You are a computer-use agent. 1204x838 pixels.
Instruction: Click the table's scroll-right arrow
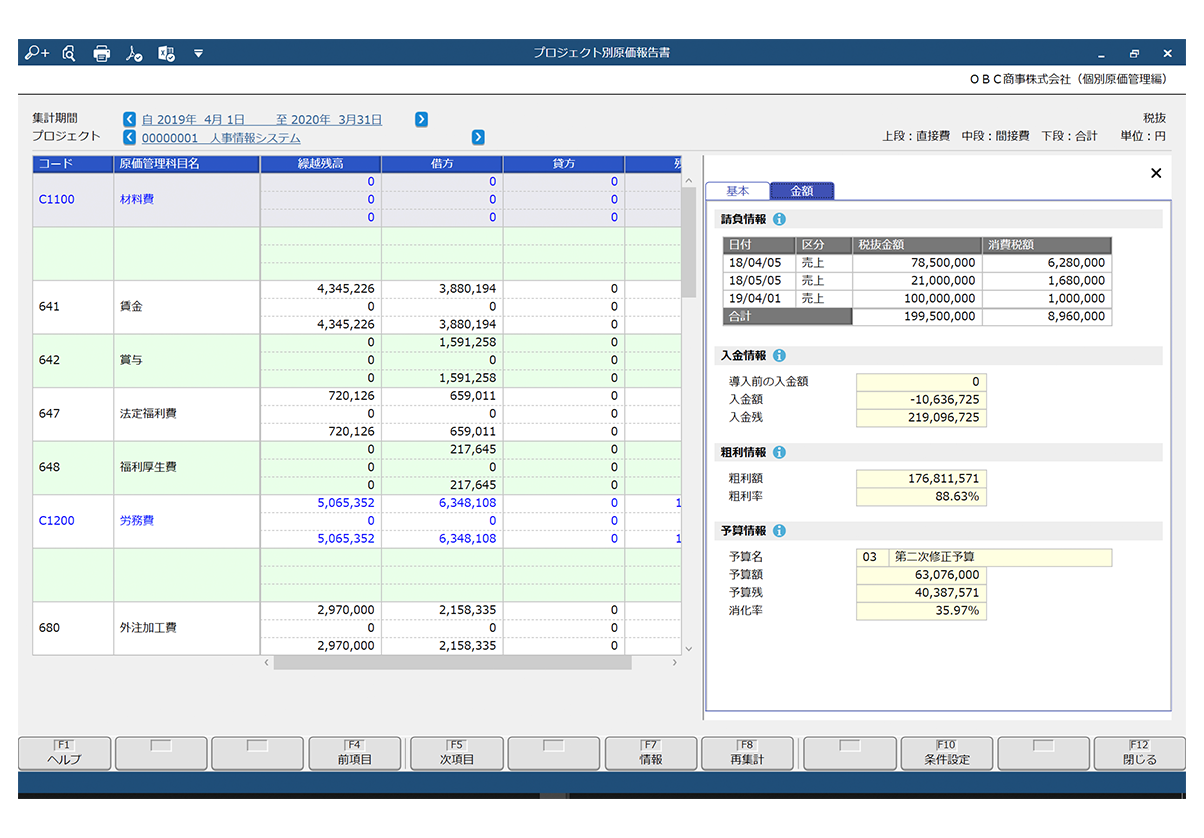coord(675,662)
